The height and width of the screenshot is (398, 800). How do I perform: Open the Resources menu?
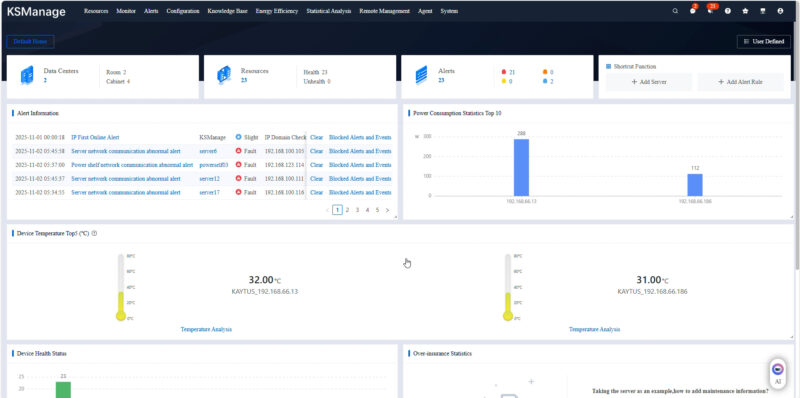[96, 11]
